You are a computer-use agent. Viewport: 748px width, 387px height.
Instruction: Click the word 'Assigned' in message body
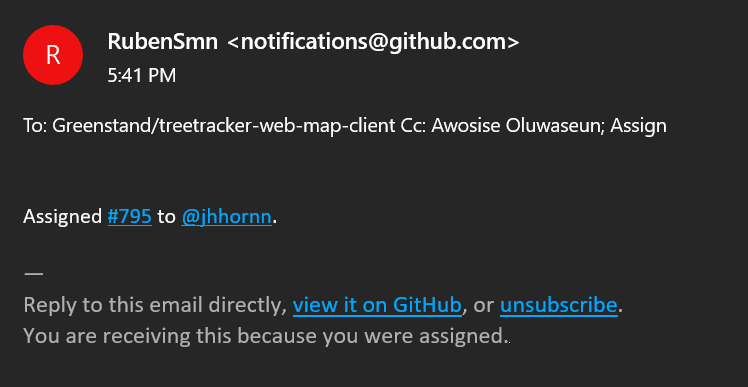coord(63,218)
